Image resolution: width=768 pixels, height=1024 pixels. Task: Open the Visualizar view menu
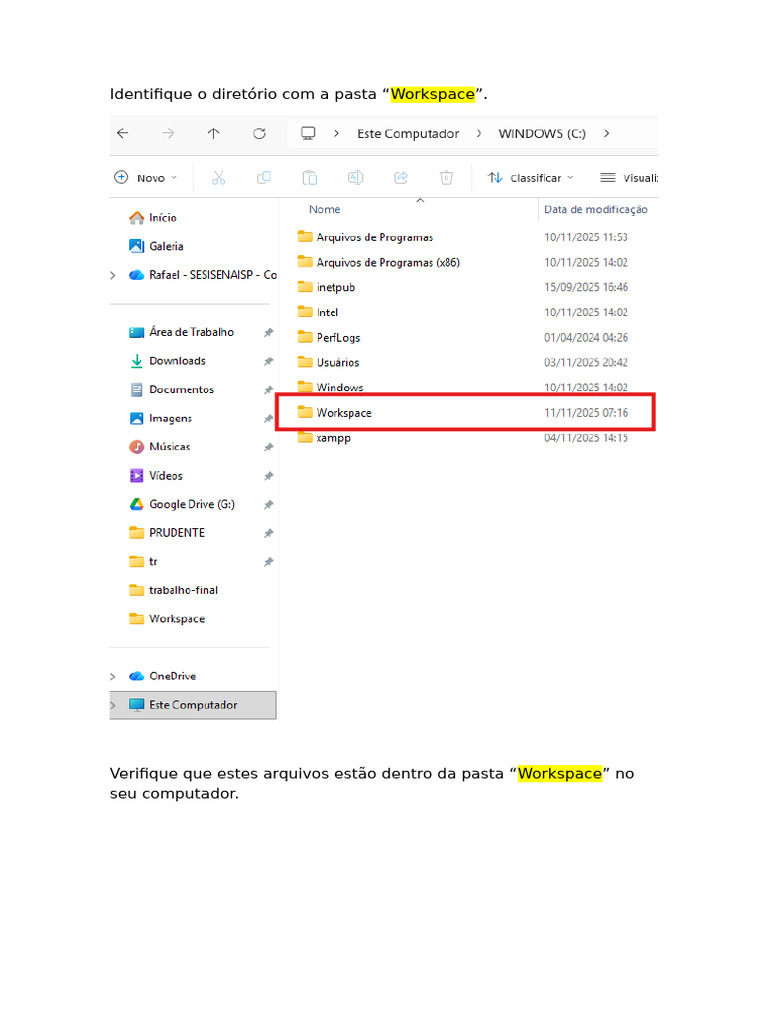[x=629, y=178]
